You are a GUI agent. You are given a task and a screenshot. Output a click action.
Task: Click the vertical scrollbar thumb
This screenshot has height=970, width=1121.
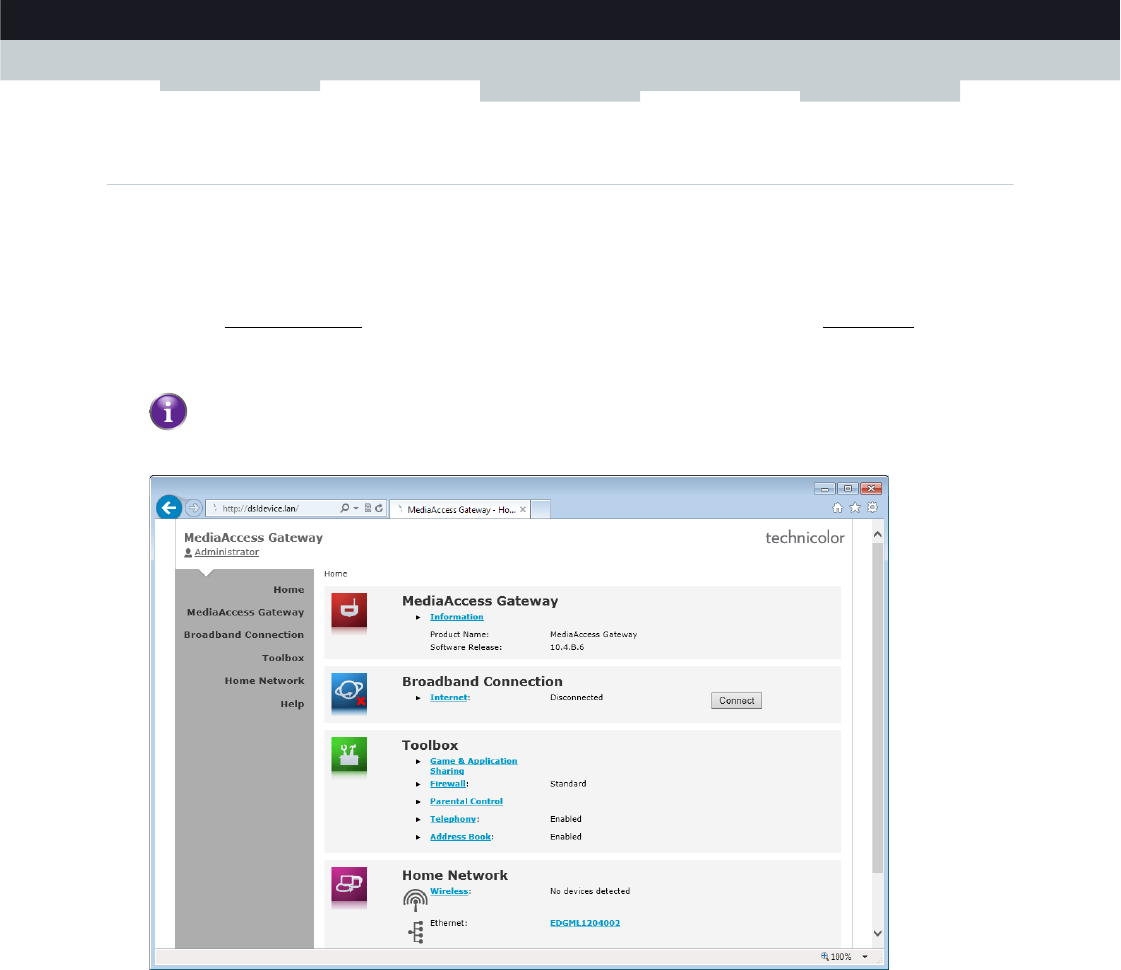coord(878,708)
